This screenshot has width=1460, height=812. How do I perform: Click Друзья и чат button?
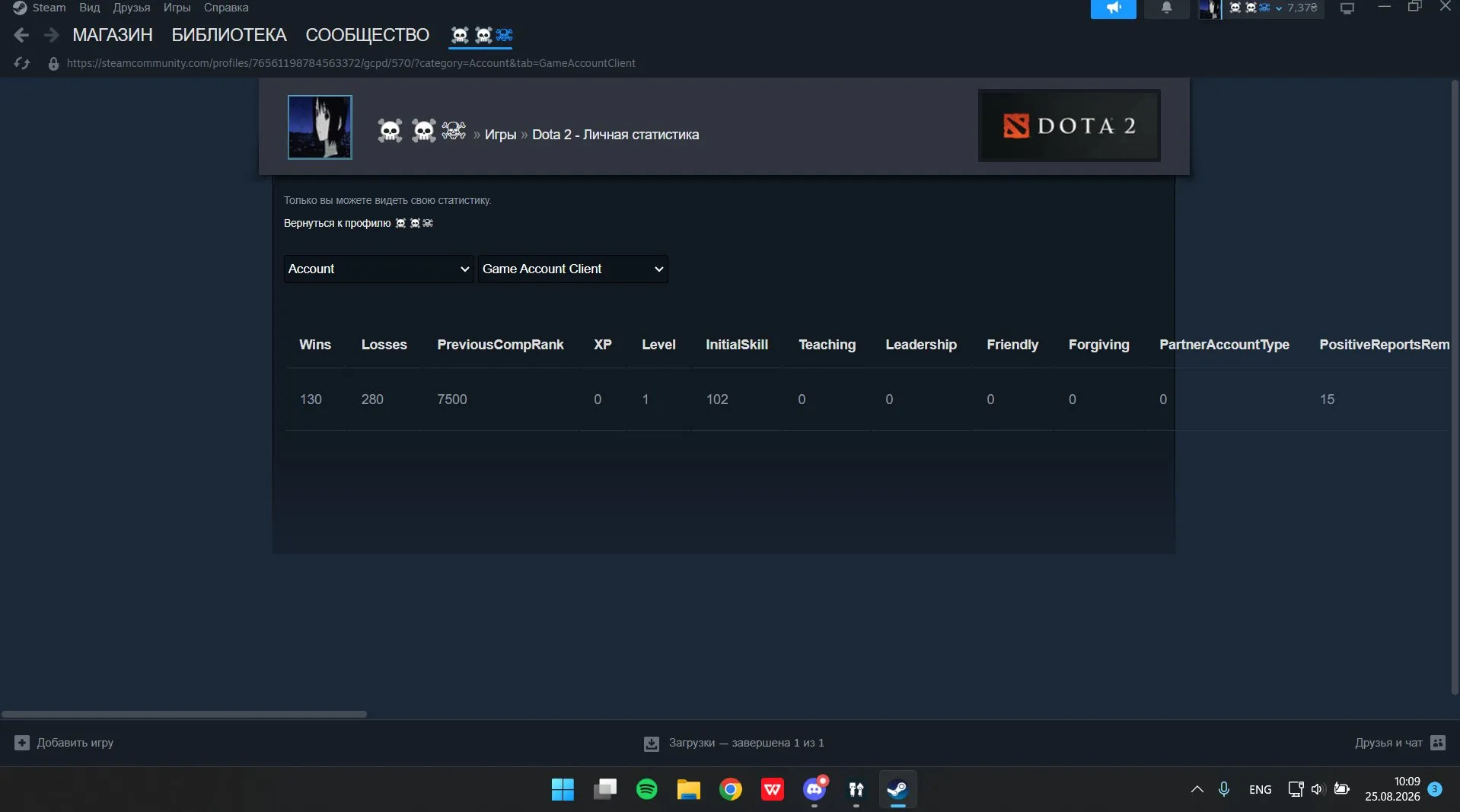[1400, 743]
